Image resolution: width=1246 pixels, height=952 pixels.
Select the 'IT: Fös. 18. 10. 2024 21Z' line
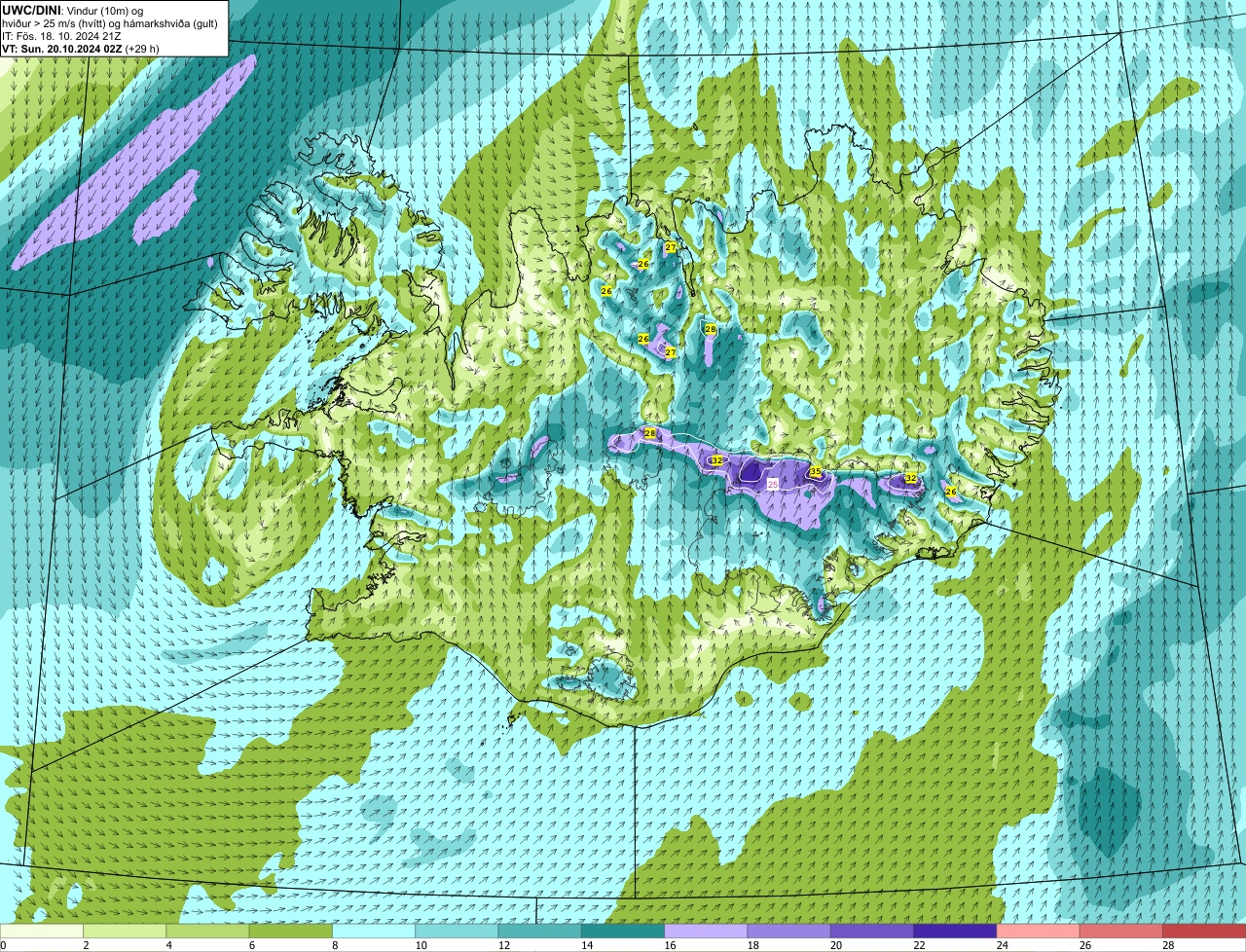tap(61, 35)
